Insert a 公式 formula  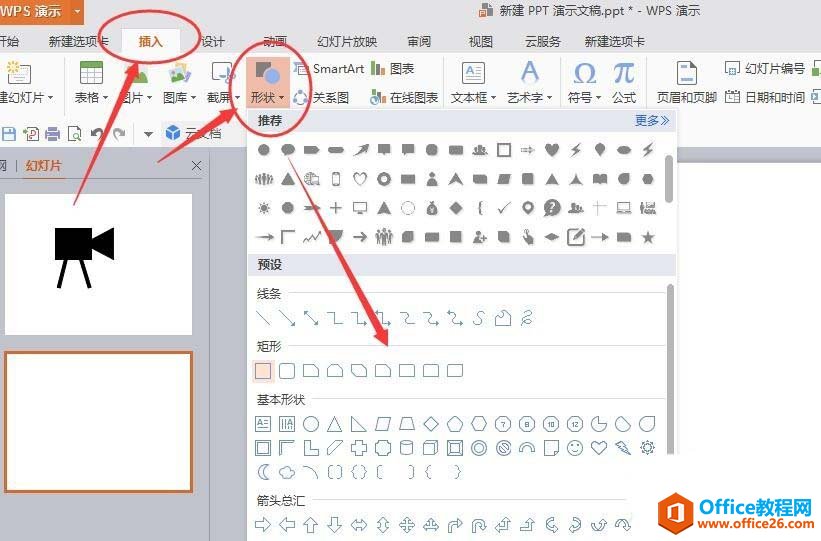624,82
